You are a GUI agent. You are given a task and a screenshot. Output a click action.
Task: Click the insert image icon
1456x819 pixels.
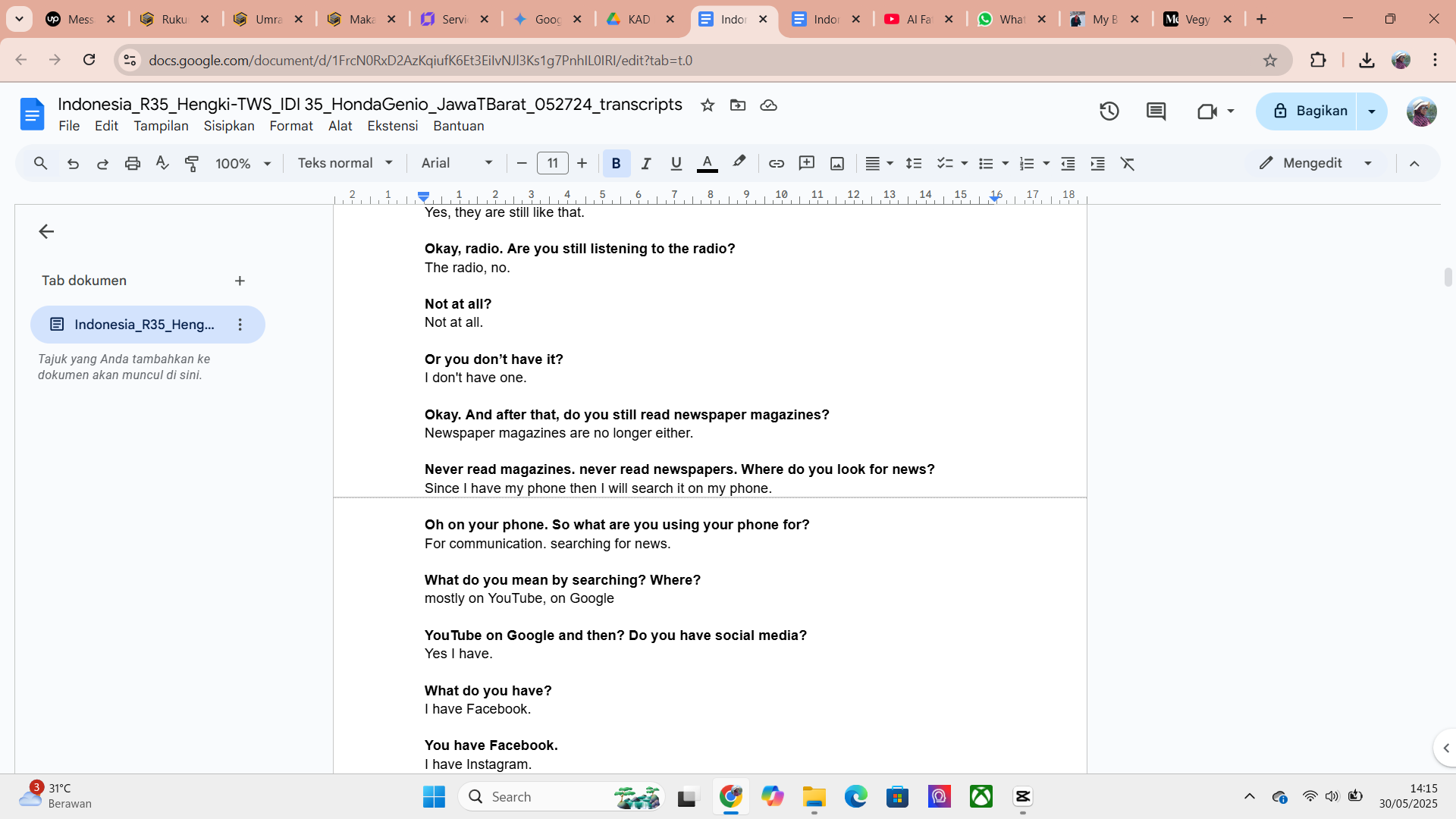(836, 163)
